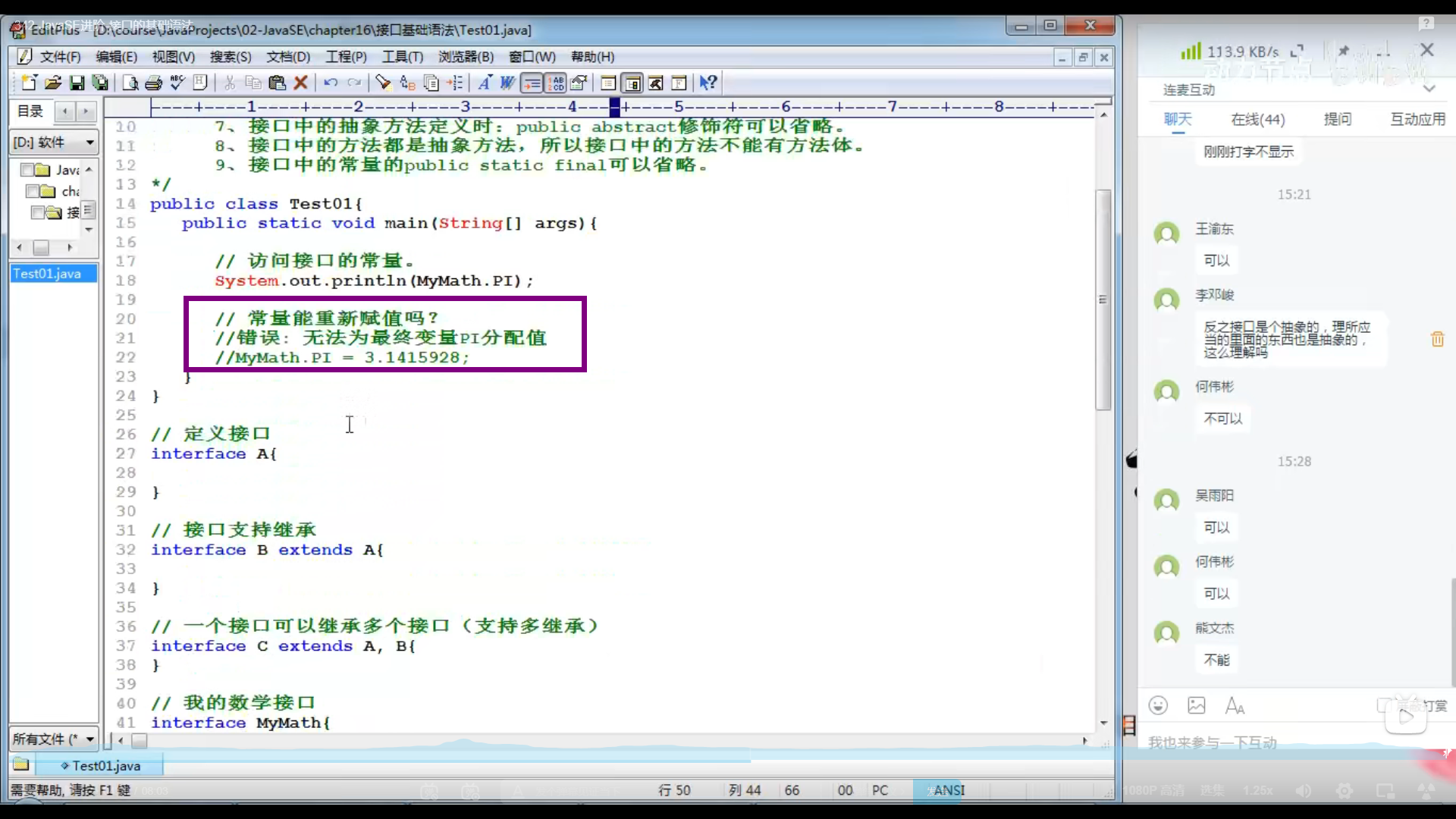Switch to the 提问 tab
Screen dimensions: 1456x819
click(x=1337, y=119)
